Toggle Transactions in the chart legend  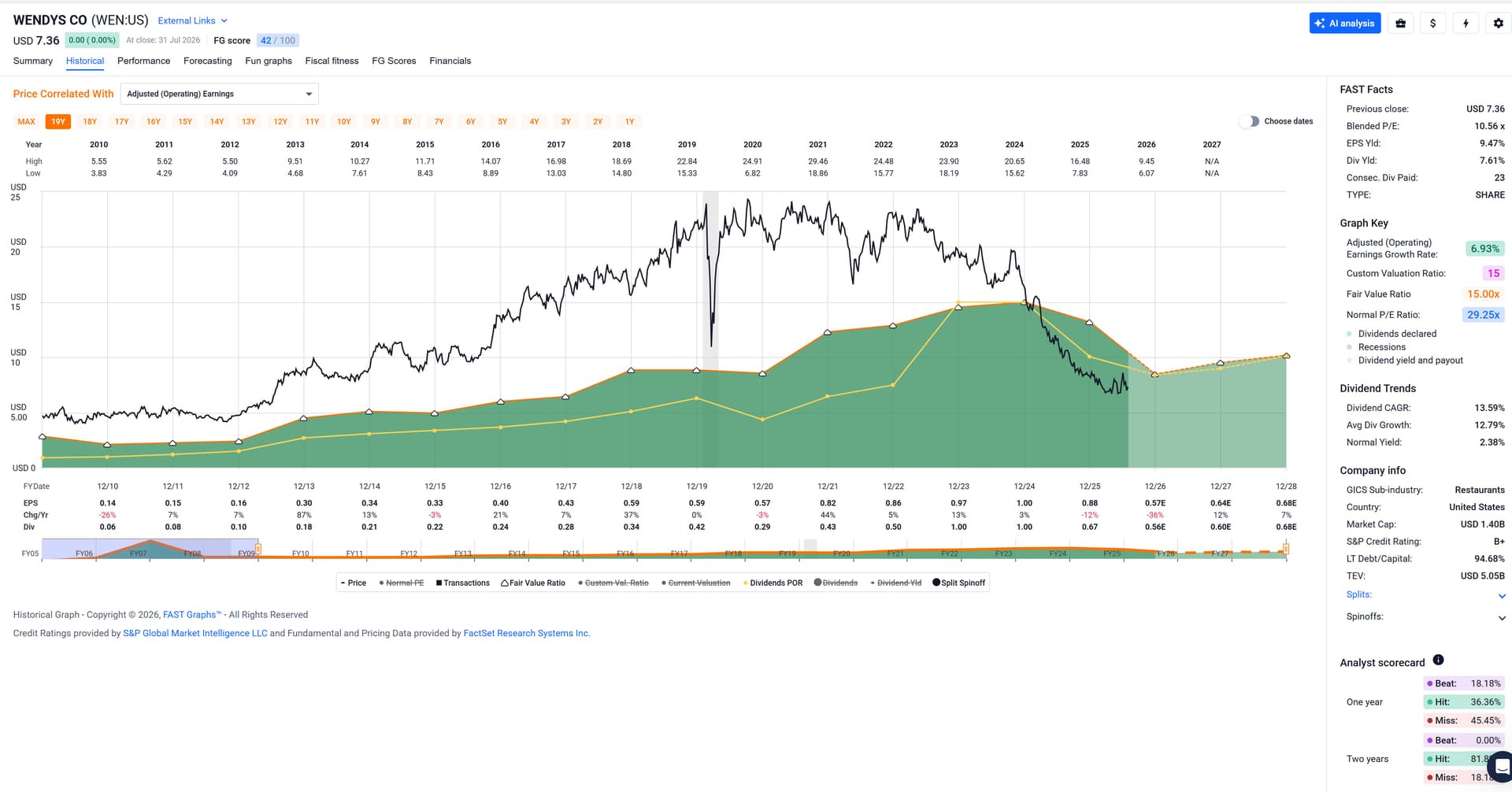click(x=463, y=583)
